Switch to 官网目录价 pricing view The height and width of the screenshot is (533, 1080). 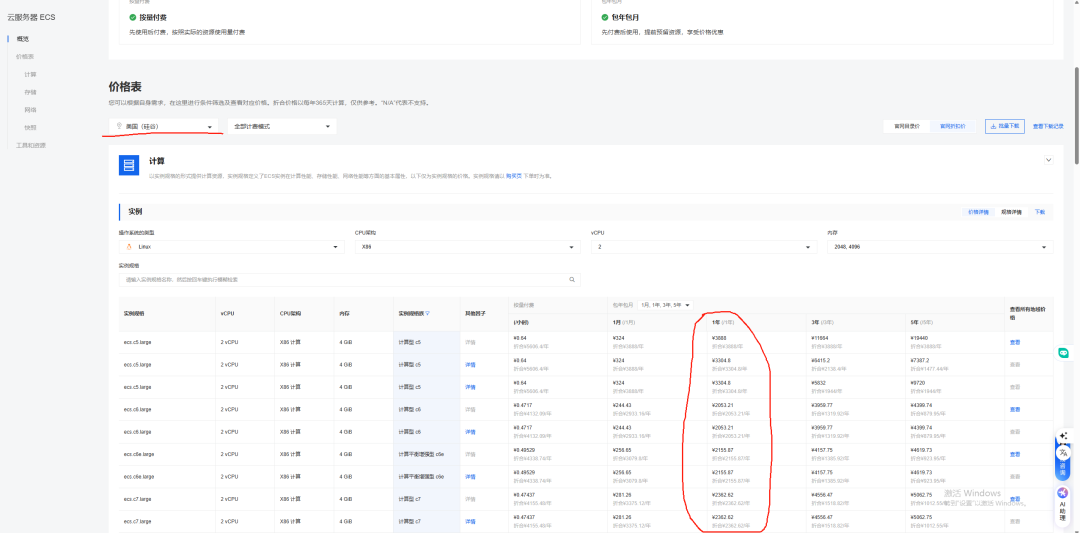click(x=907, y=126)
